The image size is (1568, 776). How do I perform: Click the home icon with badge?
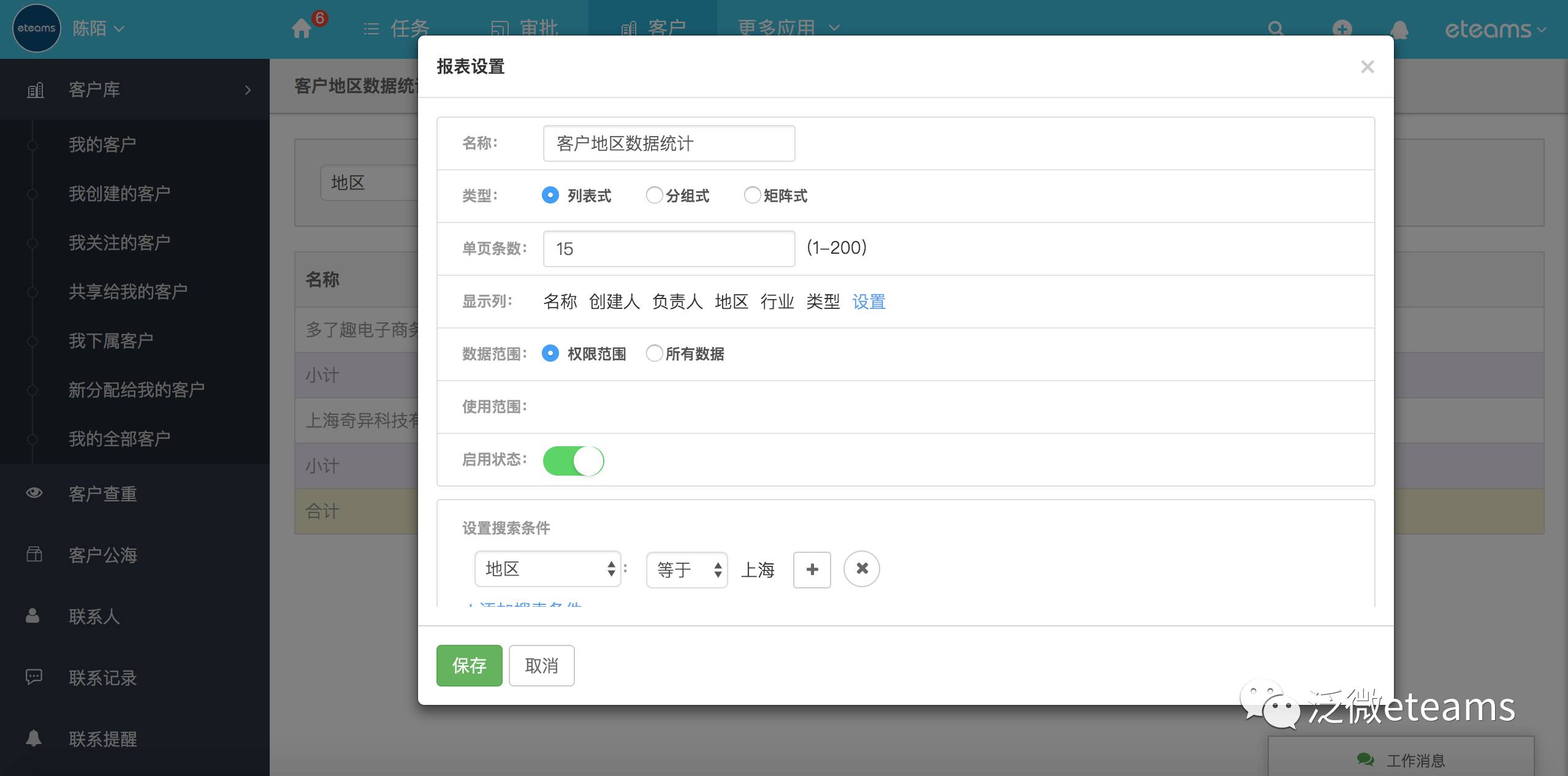pyautogui.click(x=302, y=28)
